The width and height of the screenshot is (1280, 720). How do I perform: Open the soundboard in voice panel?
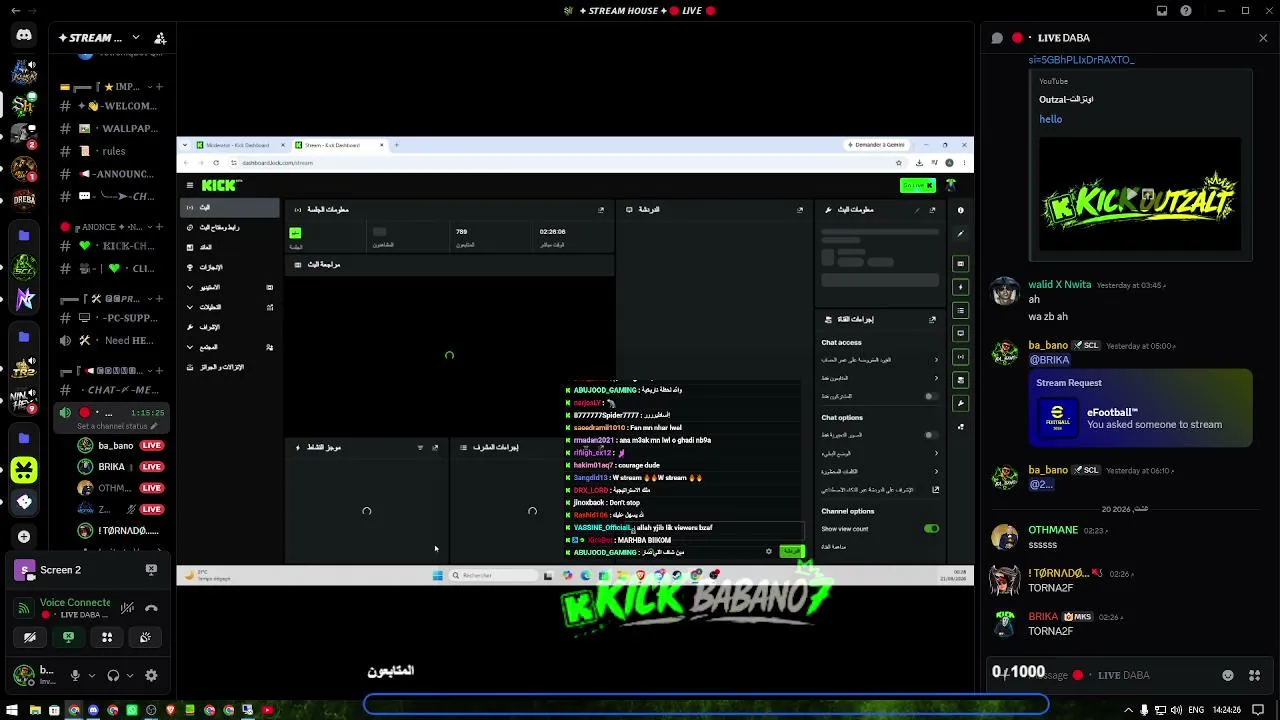[145, 637]
